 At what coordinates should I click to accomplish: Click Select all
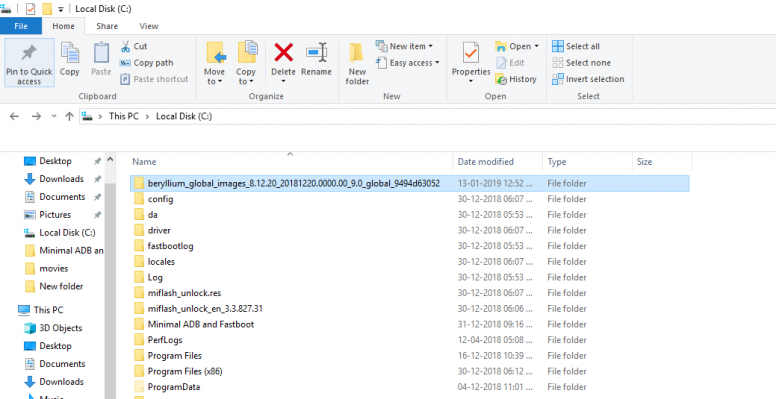tap(576, 46)
